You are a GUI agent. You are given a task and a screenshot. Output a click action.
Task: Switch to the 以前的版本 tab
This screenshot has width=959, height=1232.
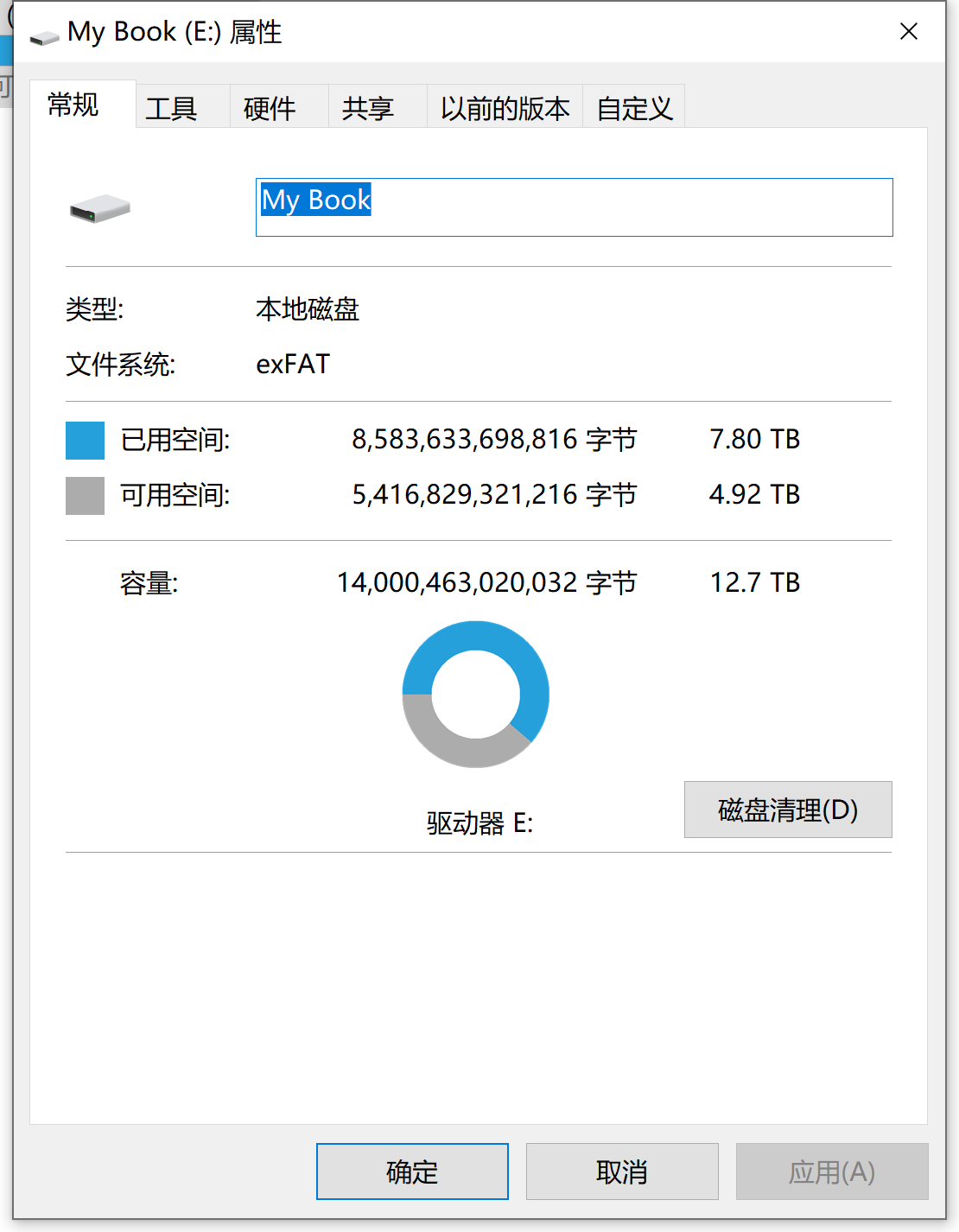click(505, 105)
